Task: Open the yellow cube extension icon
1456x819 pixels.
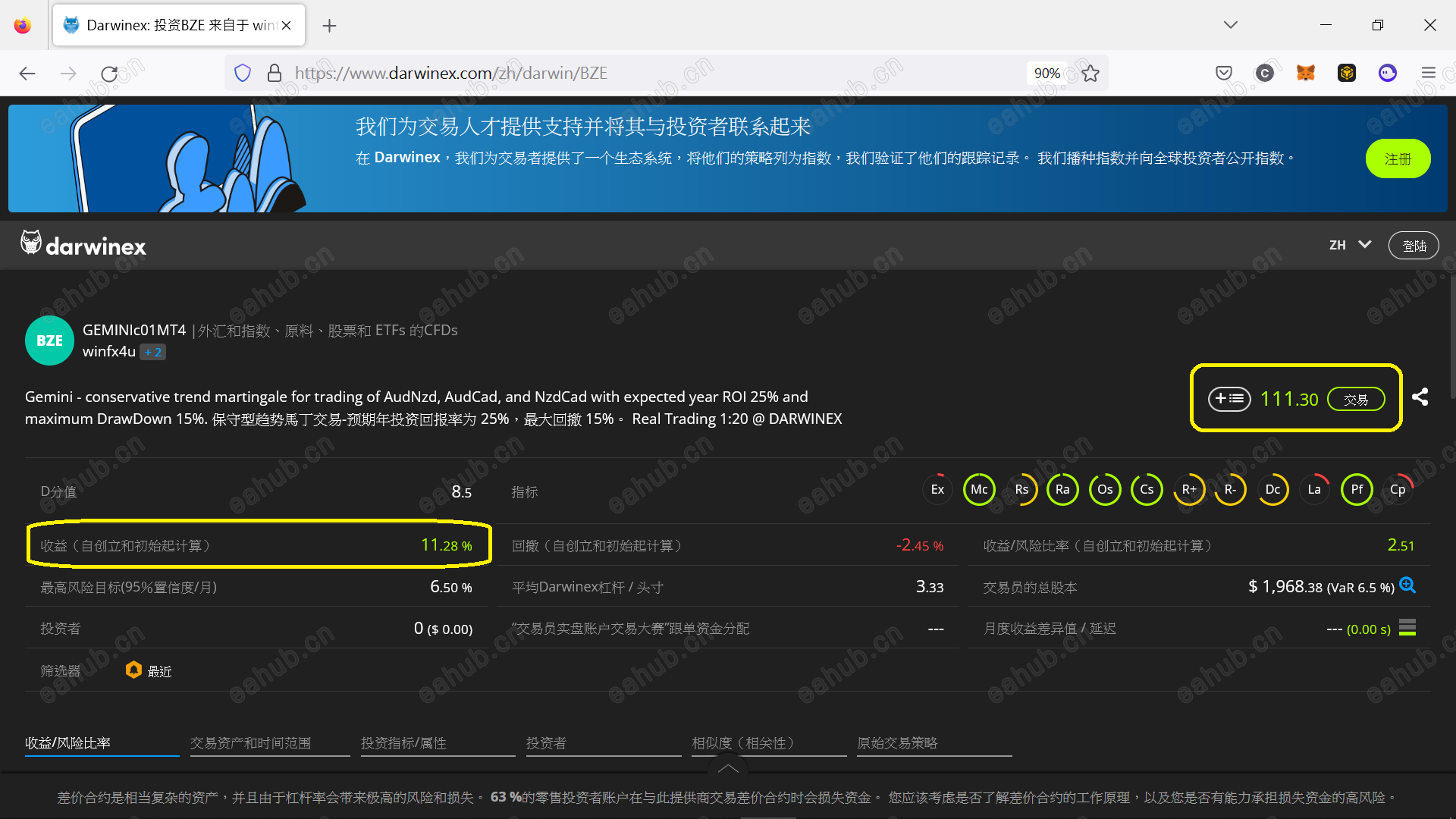Action: coord(1347,73)
